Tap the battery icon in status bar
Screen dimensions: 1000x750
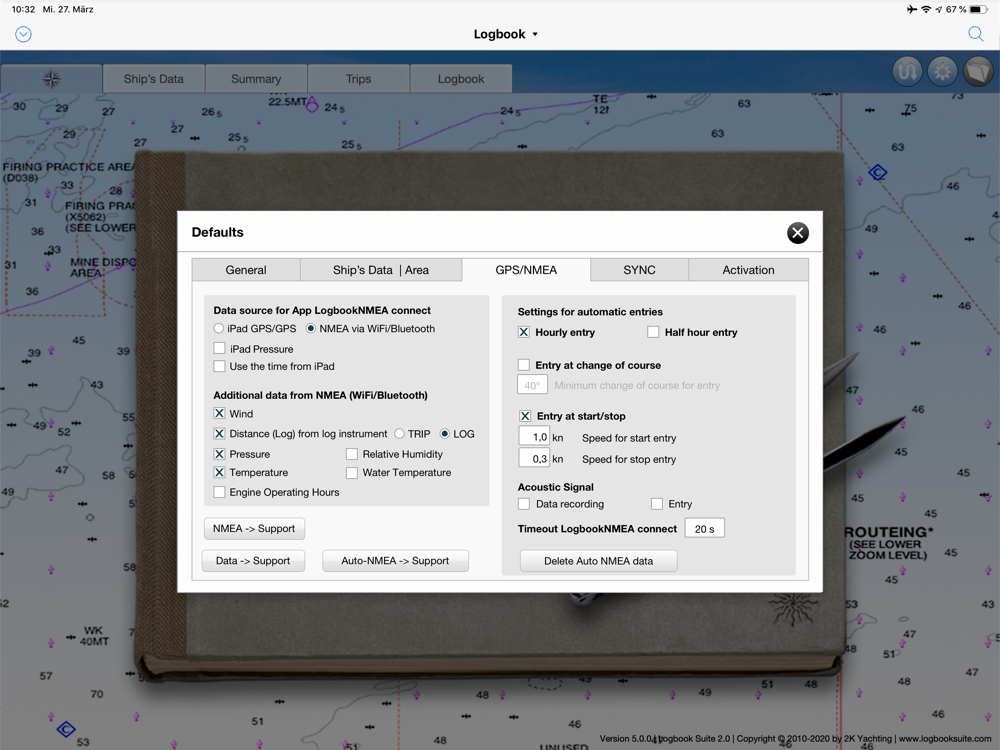coord(979,10)
